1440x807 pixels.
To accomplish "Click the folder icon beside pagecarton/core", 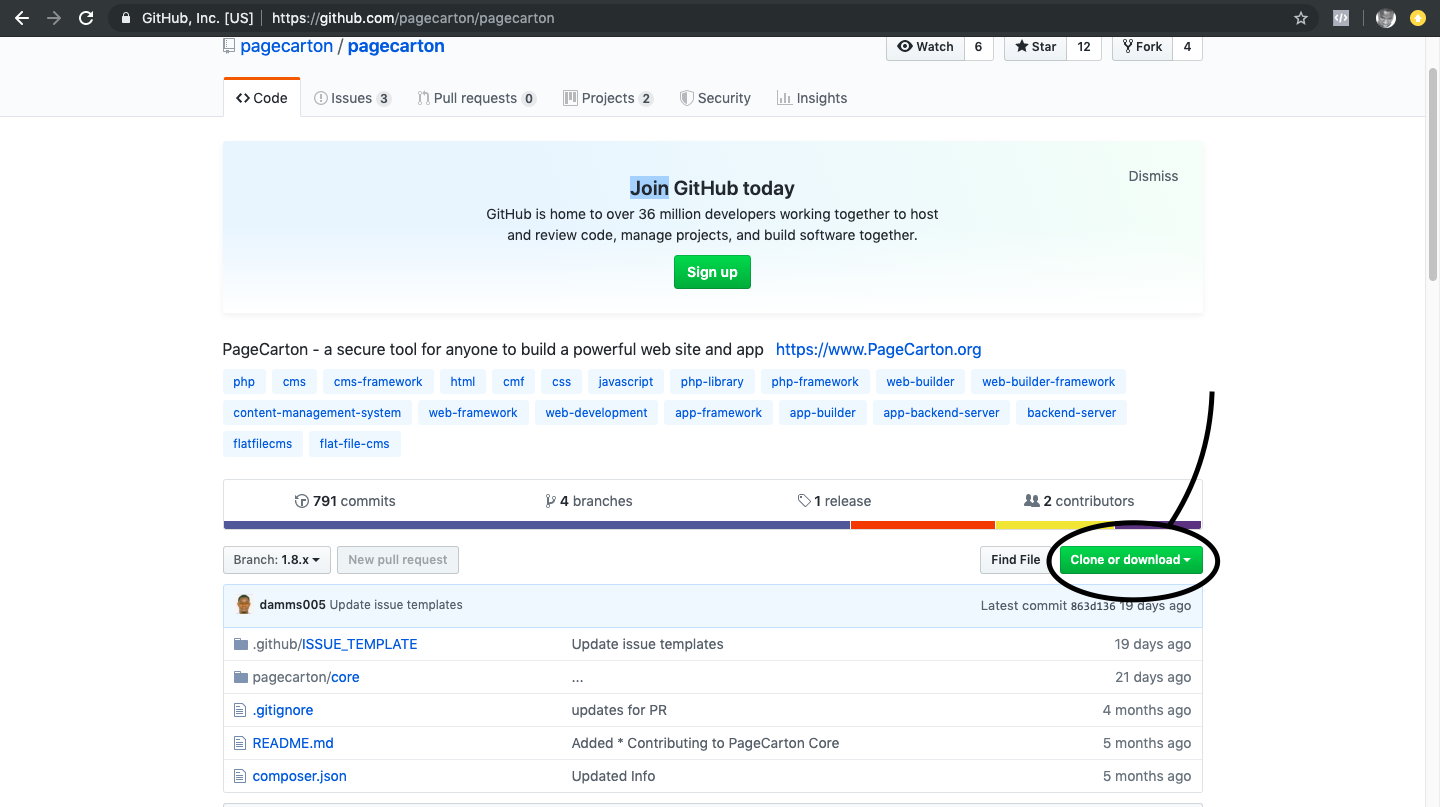I will 240,677.
